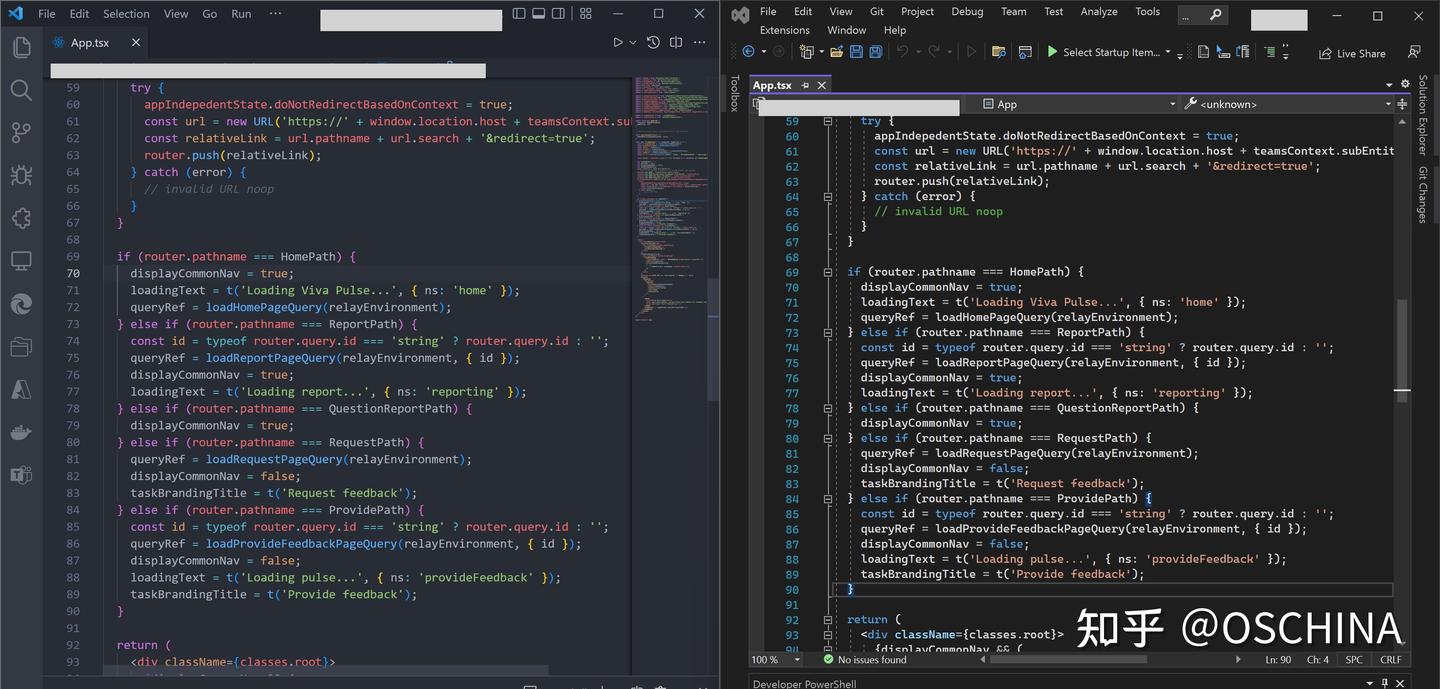
Task: Click the Live Share button
Action: pyautogui.click(x=1352, y=53)
